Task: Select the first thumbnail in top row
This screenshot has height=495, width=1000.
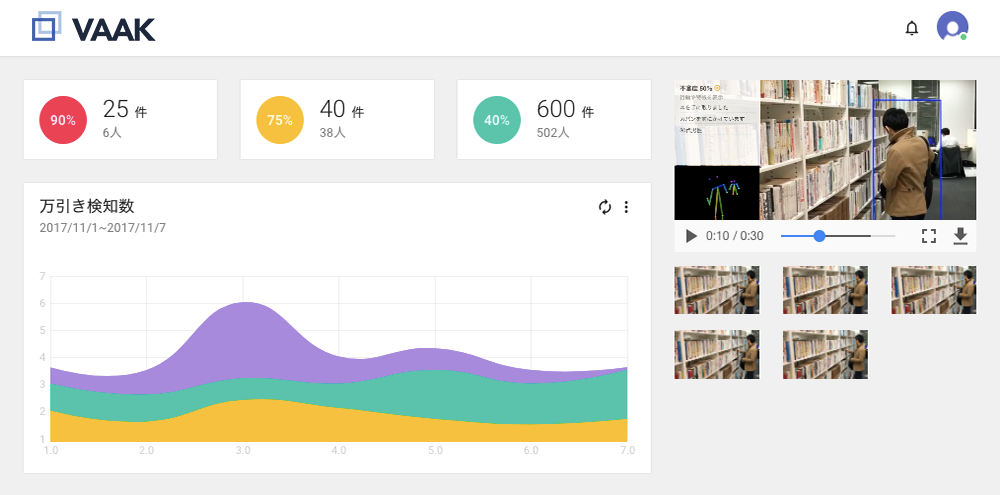Action: [717, 290]
